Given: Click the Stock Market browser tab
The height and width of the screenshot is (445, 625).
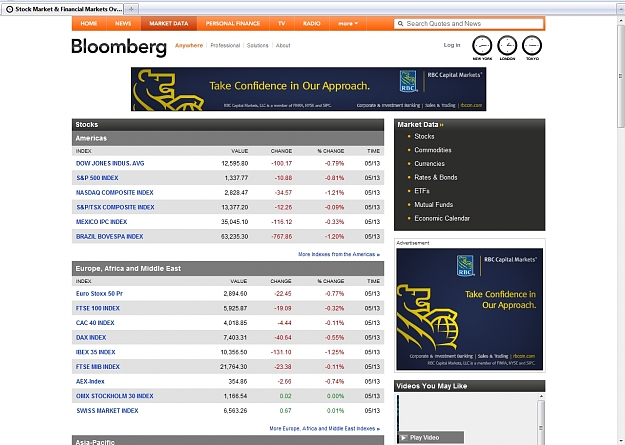Looking at the screenshot, I should 63,9.
